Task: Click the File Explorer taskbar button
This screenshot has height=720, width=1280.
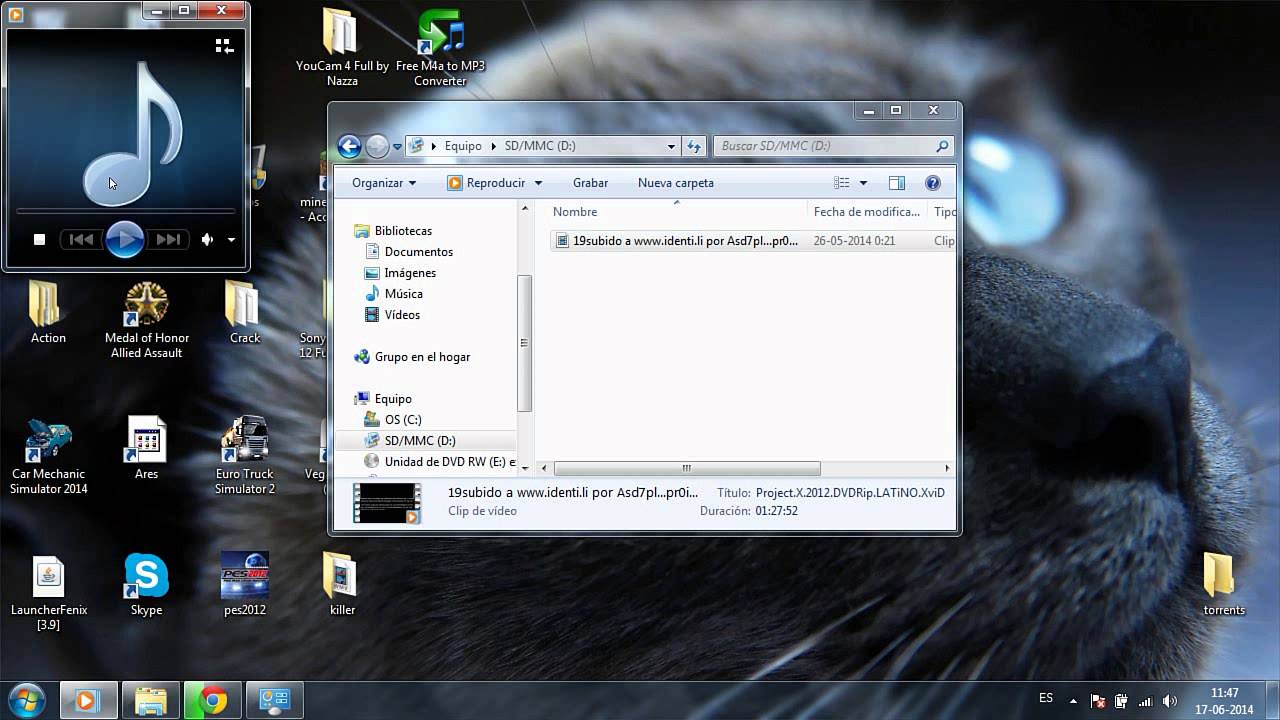Action: 151,700
